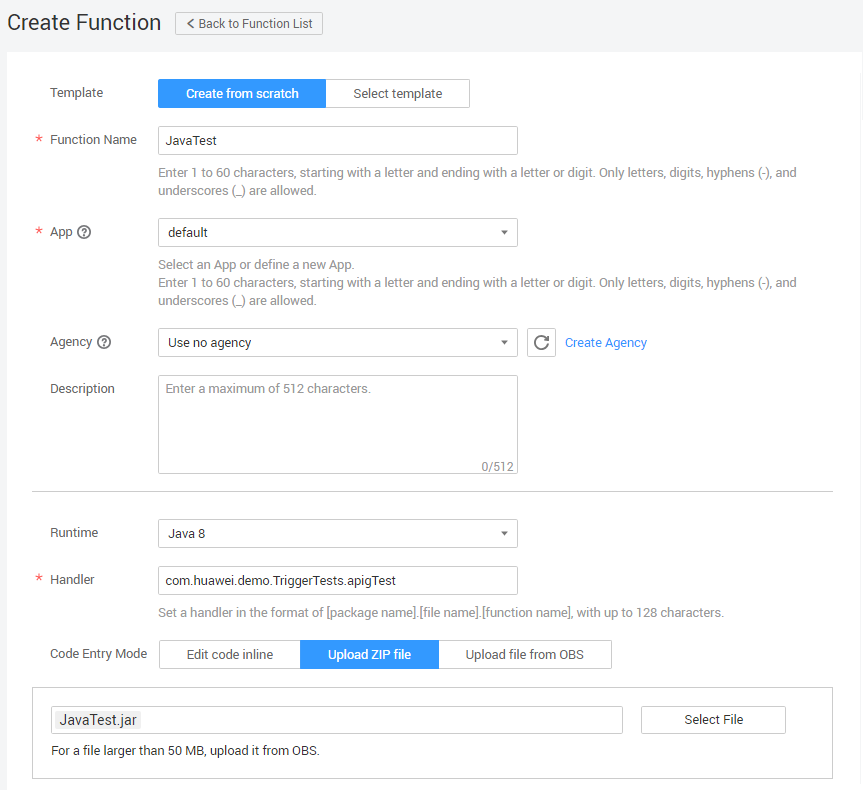The image size is (863, 790).
Task: Refresh the agency list
Action: 541,343
